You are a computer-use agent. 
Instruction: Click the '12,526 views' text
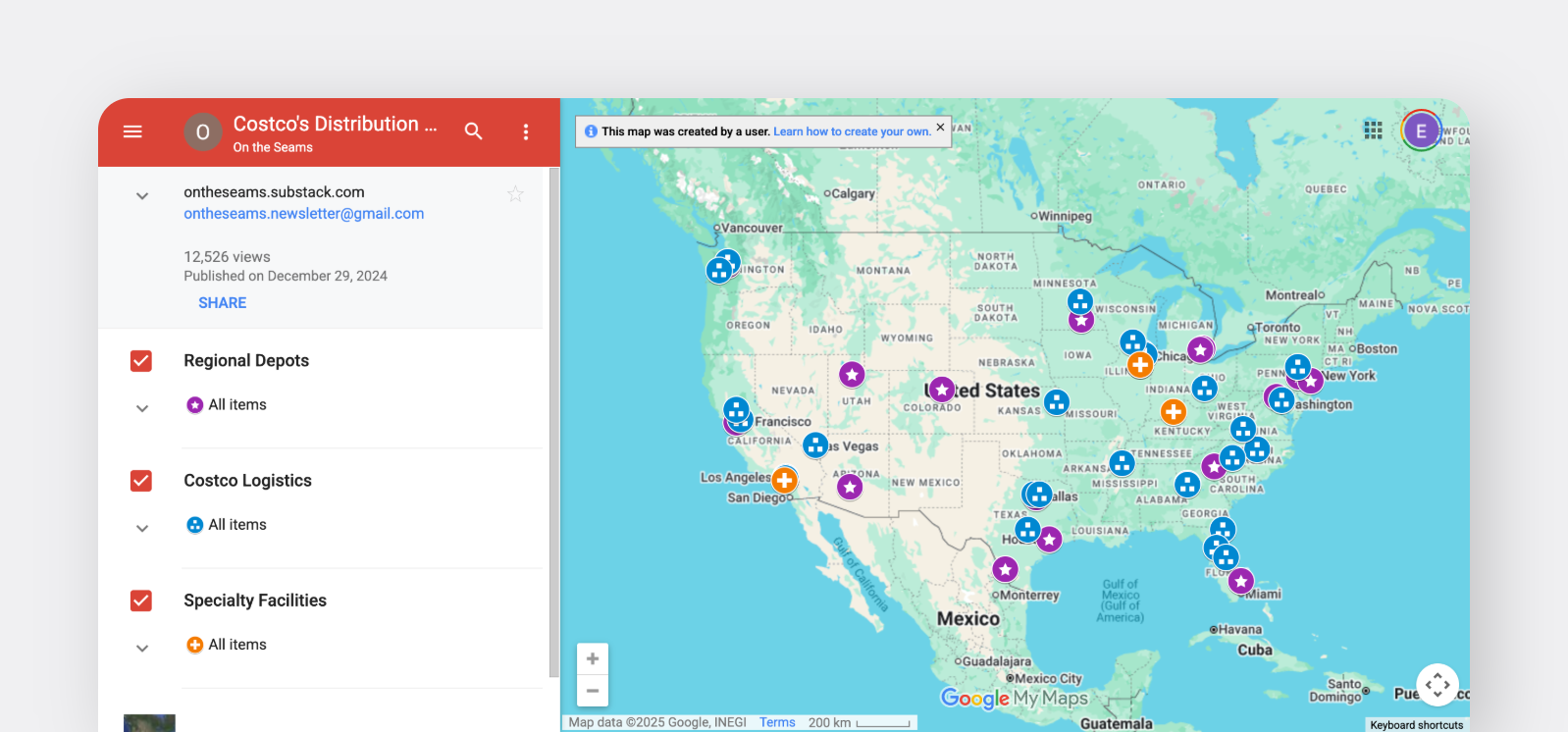227,257
